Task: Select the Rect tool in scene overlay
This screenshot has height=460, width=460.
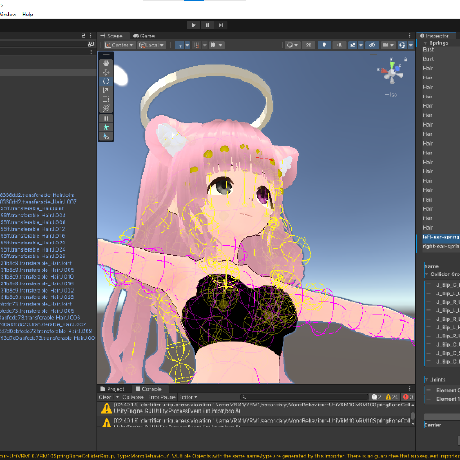Action: coord(106,99)
